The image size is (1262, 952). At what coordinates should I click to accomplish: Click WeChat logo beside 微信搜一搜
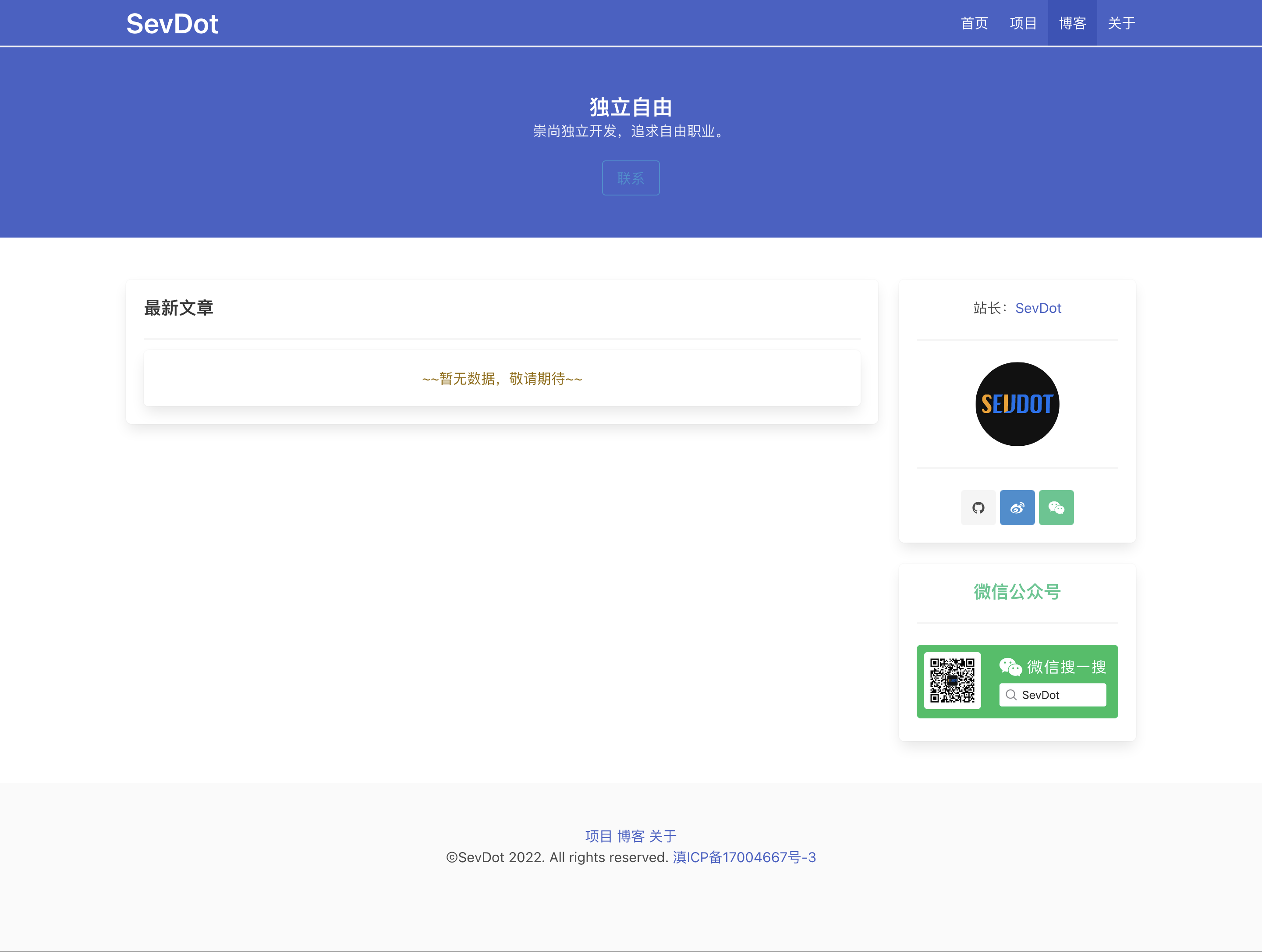pyautogui.click(x=1010, y=667)
